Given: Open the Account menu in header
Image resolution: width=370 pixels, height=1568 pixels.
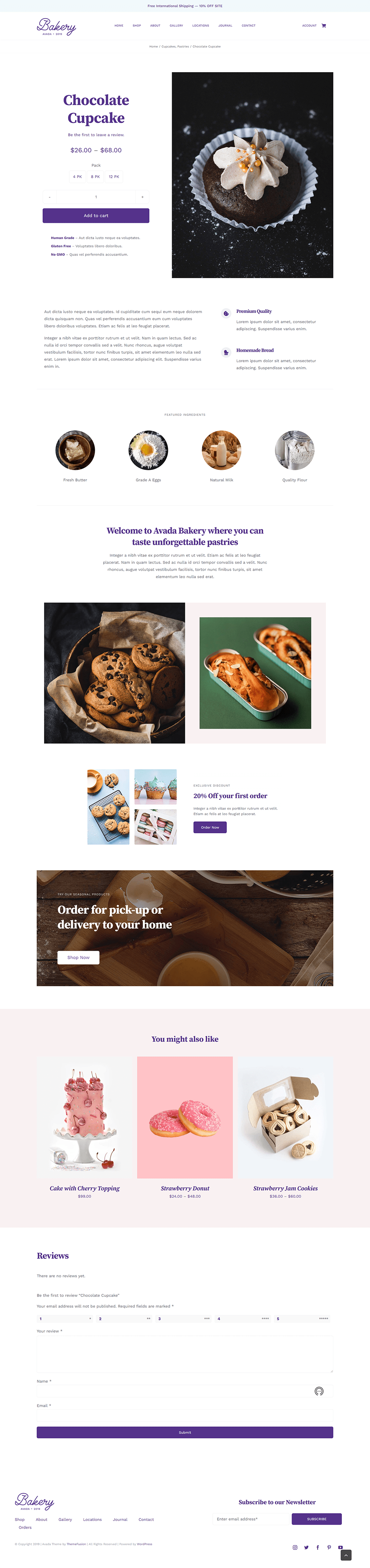Looking at the screenshot, I should point(309,26).
